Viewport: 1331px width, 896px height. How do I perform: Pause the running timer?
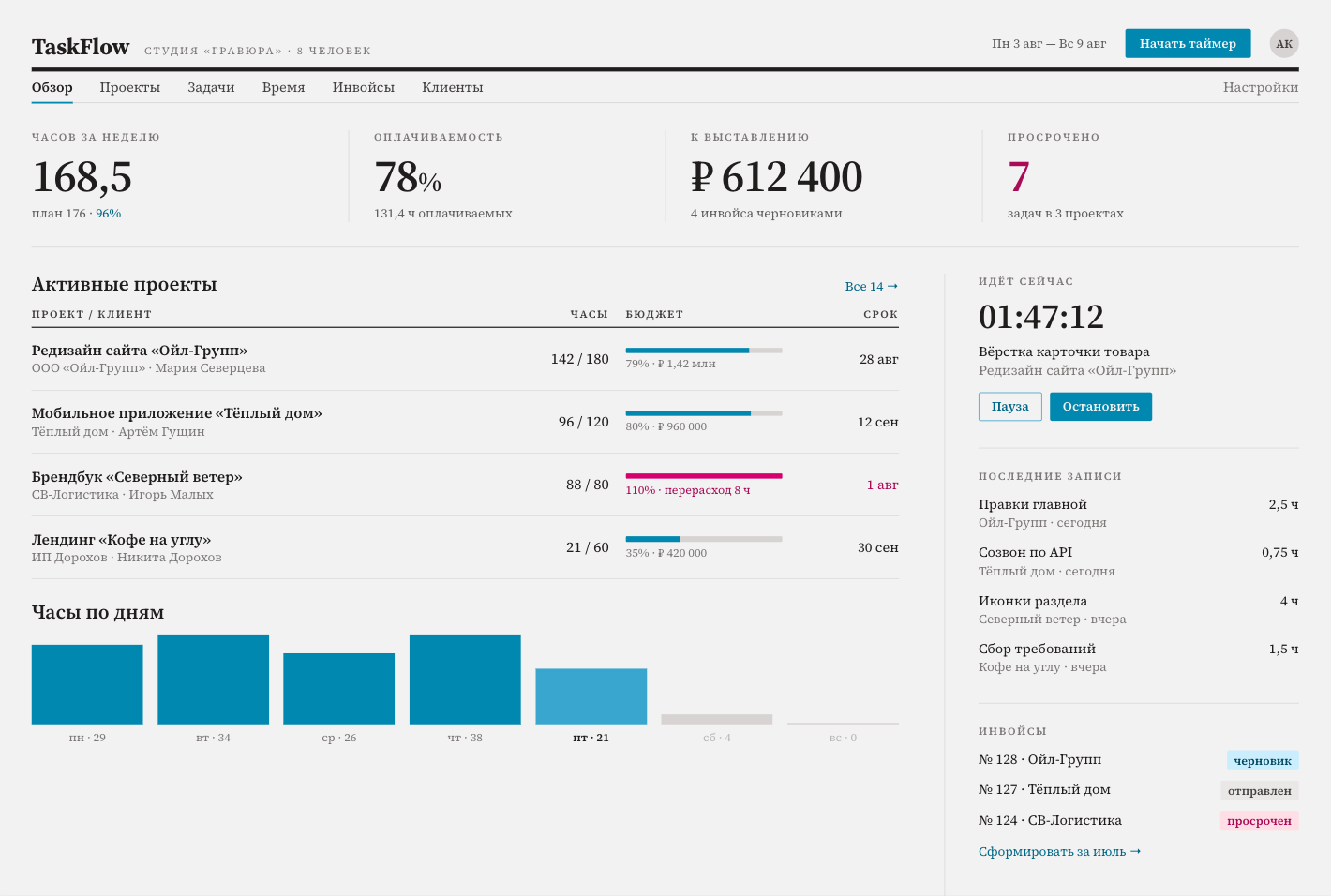(1009, 407)
